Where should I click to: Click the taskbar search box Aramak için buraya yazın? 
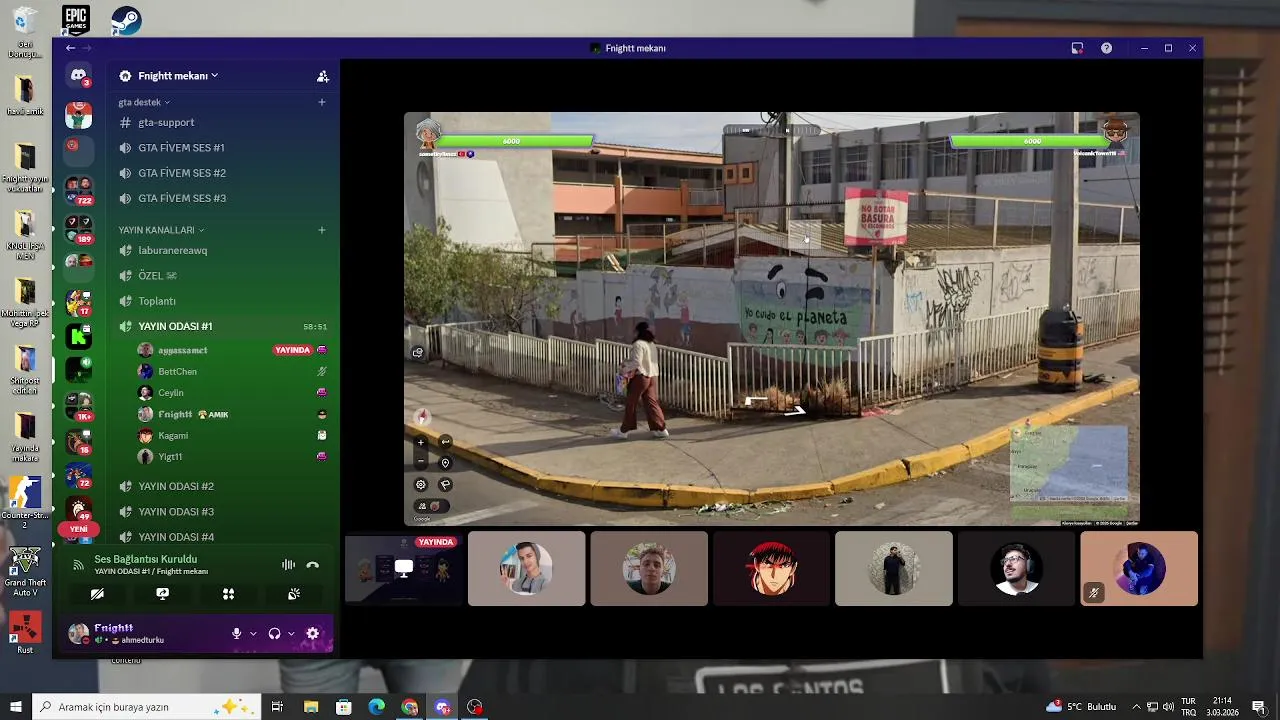pyautogui.click(x=147, y=707)
